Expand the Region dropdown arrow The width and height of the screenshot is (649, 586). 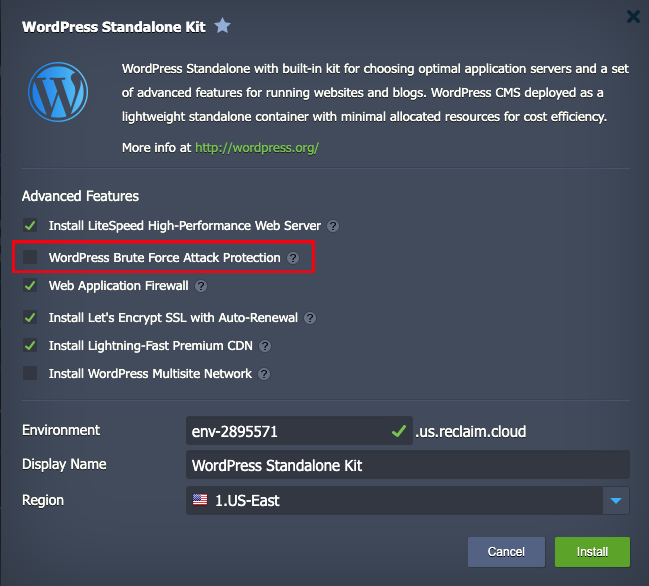[616, 501]
